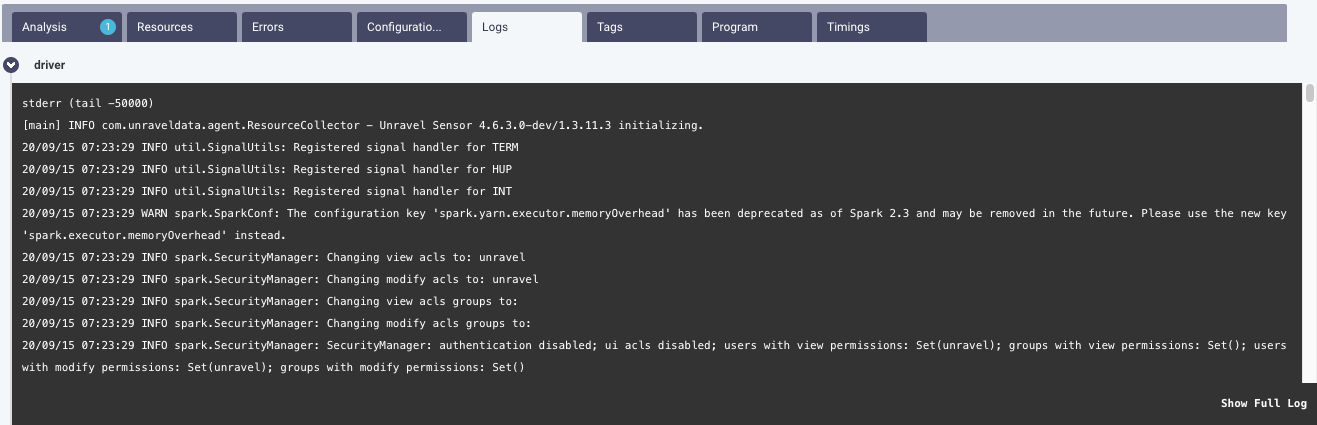Image resolution: width=1317 pixels, height=425 pixels.
Task: Click the log panel vertical scrollbar thumb
Action: [x=1309, y=94]
